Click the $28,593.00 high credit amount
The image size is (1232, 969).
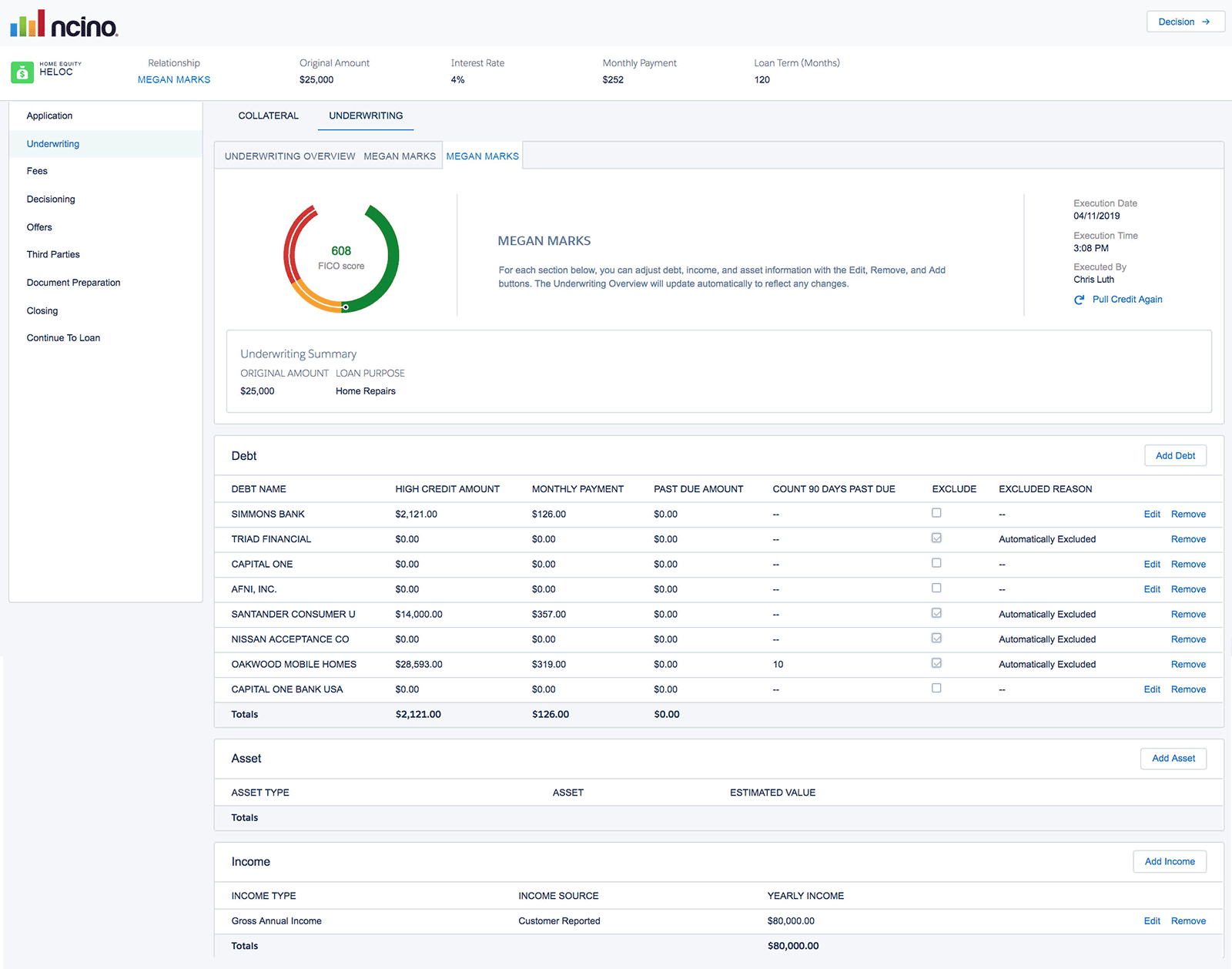tap(419, 665)
